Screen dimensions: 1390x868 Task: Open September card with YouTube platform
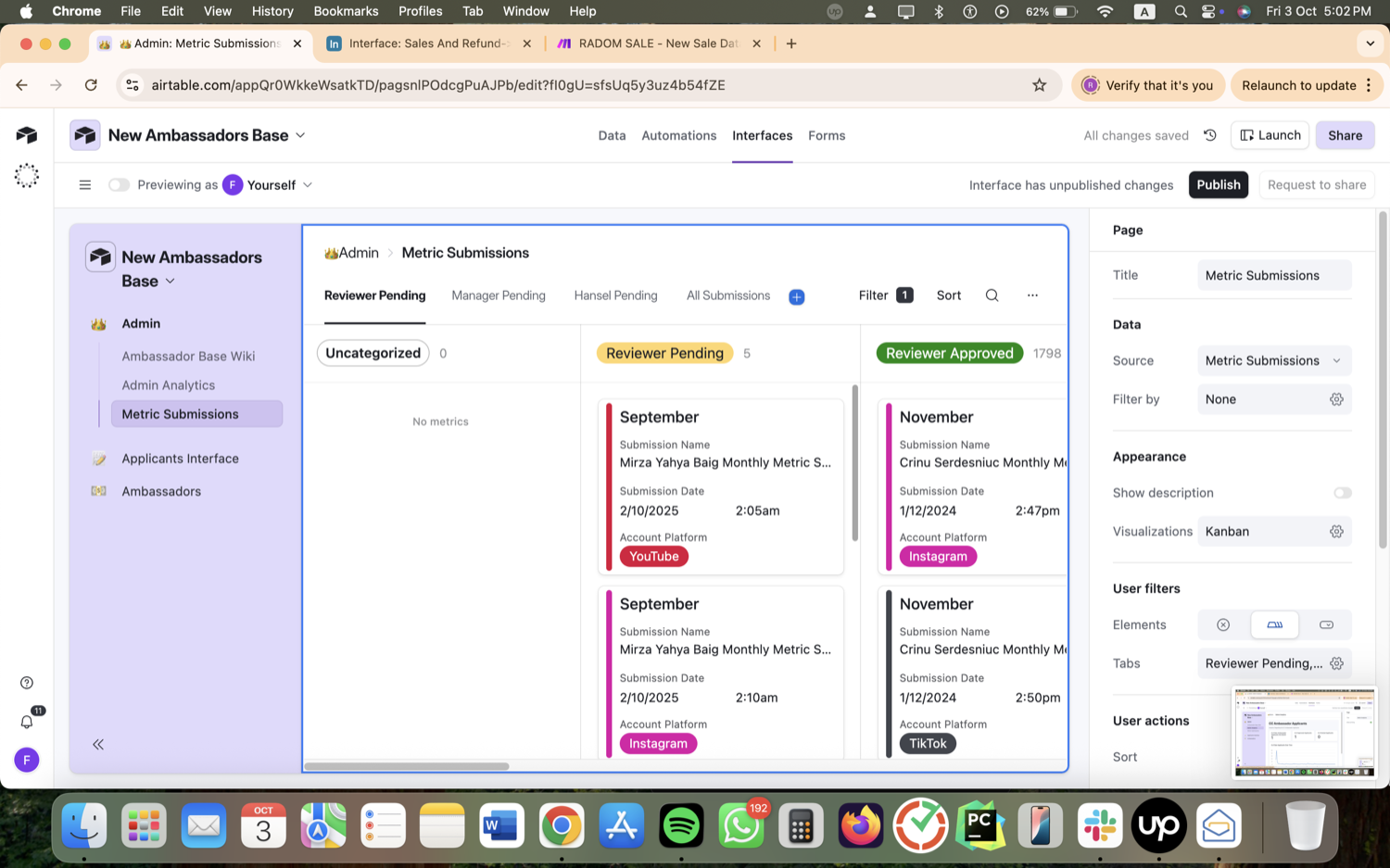point(721,487)
